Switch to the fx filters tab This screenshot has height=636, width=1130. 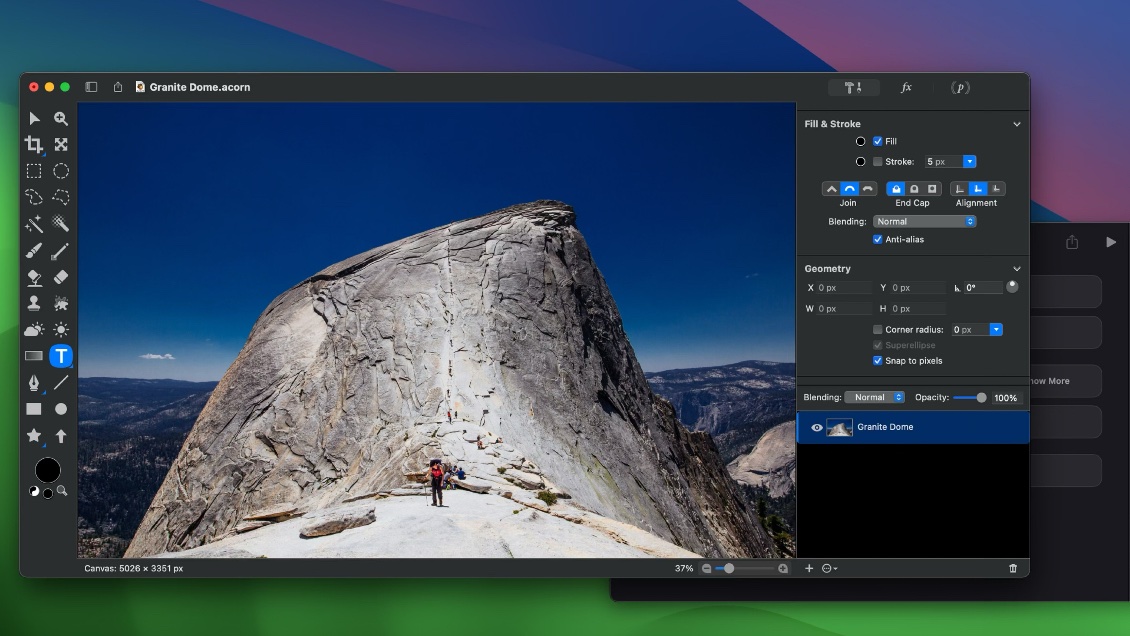906,88
